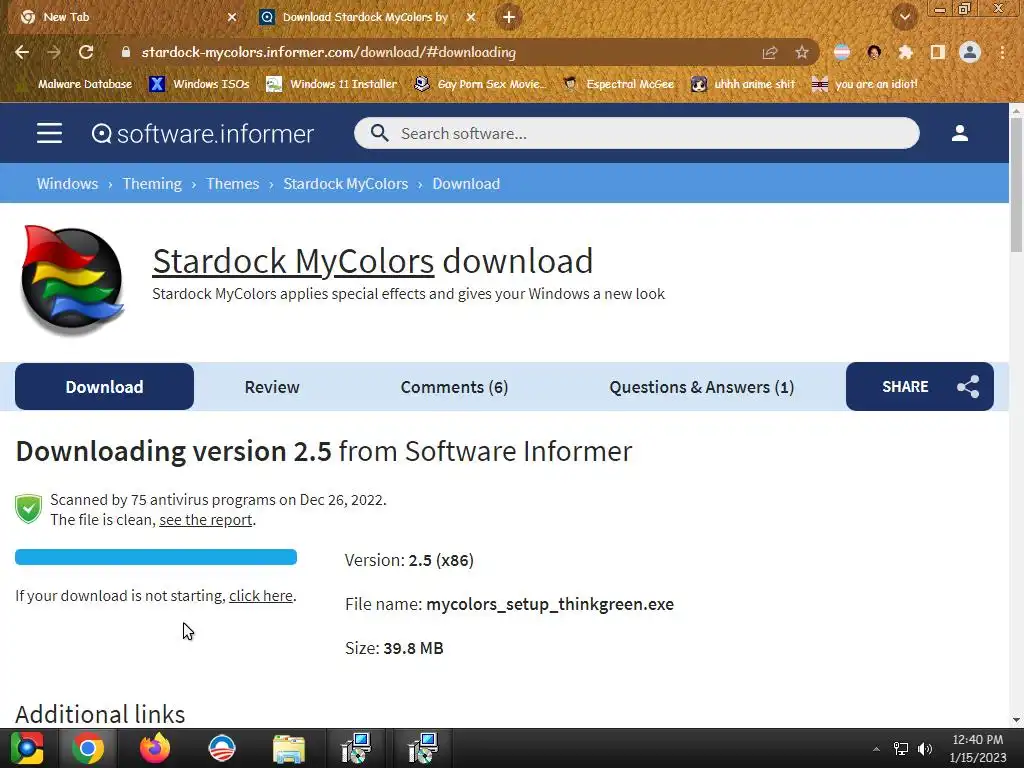
Task: Click the blue download progress bar
Action: pos(156,557)
